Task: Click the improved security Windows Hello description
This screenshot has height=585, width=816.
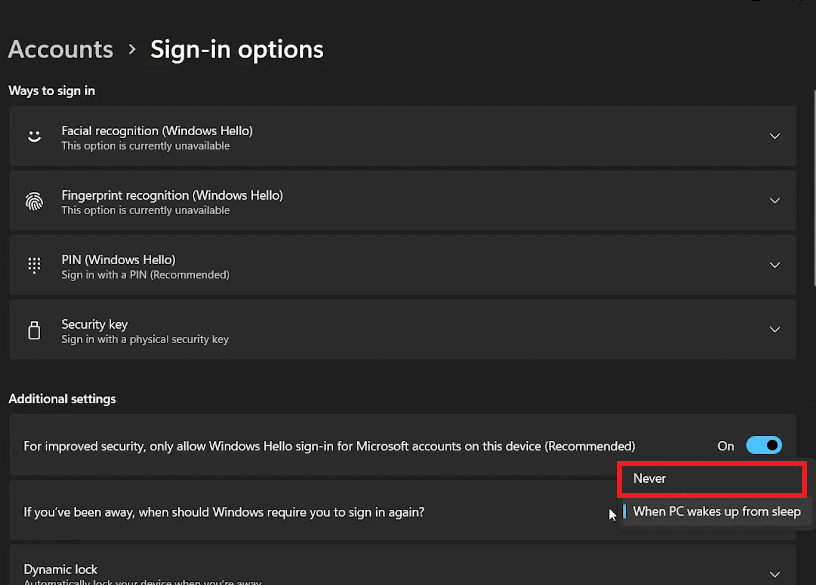Action: pyautogui.click(x=329, y=447)
